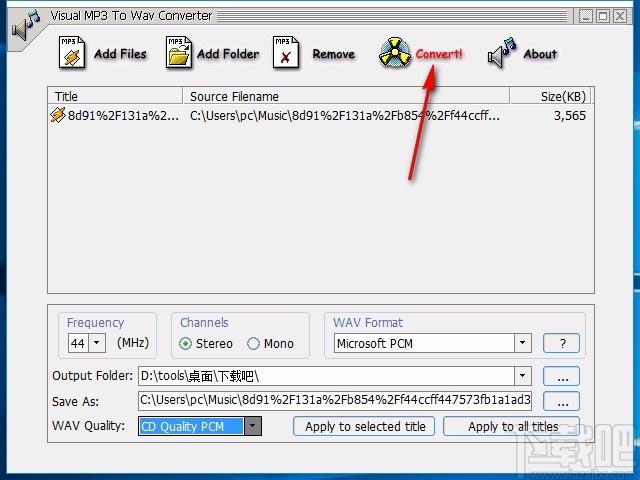
Task: Sort list by Size(KB) column header
Action: pos(550,96)
